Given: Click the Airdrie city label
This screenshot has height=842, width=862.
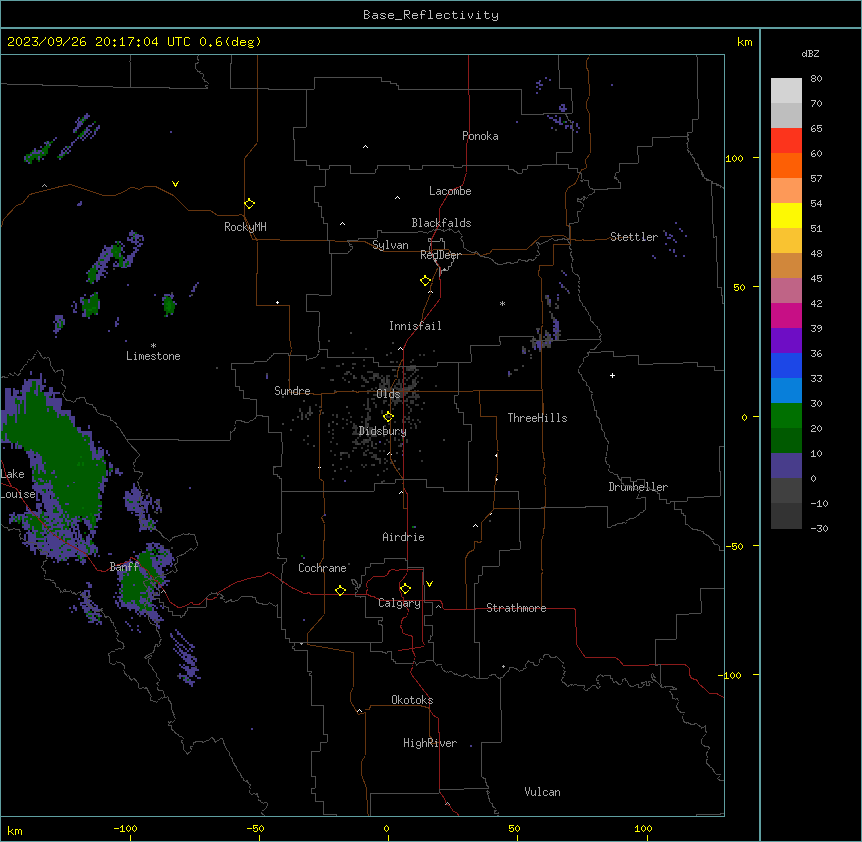Looking at the screenshot, I should click(403, 537).
